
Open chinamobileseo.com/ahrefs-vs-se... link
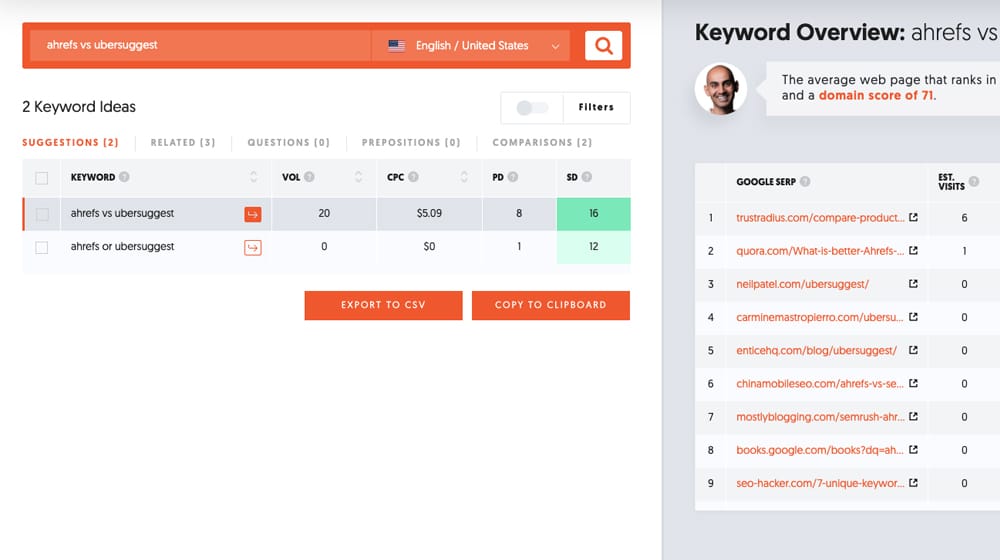pyautogui.click(x=820, y=383)
